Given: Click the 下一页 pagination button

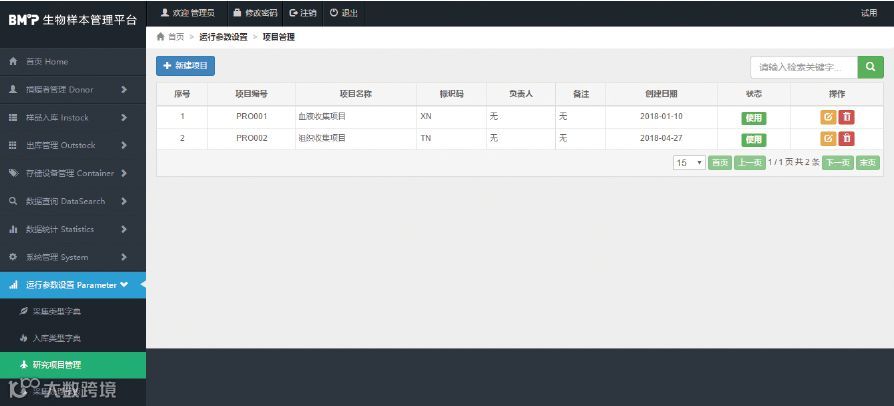Looking at the screenshot, I should pos(838,163).
